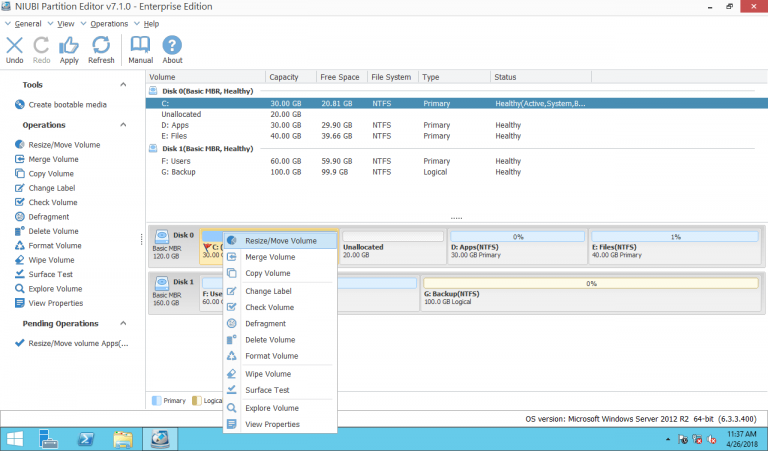Image resolution: width=768 pixels, height=451 pixels.
Task: Select the Unallocated 20.00 GB list row
Action: pos(456,114)
